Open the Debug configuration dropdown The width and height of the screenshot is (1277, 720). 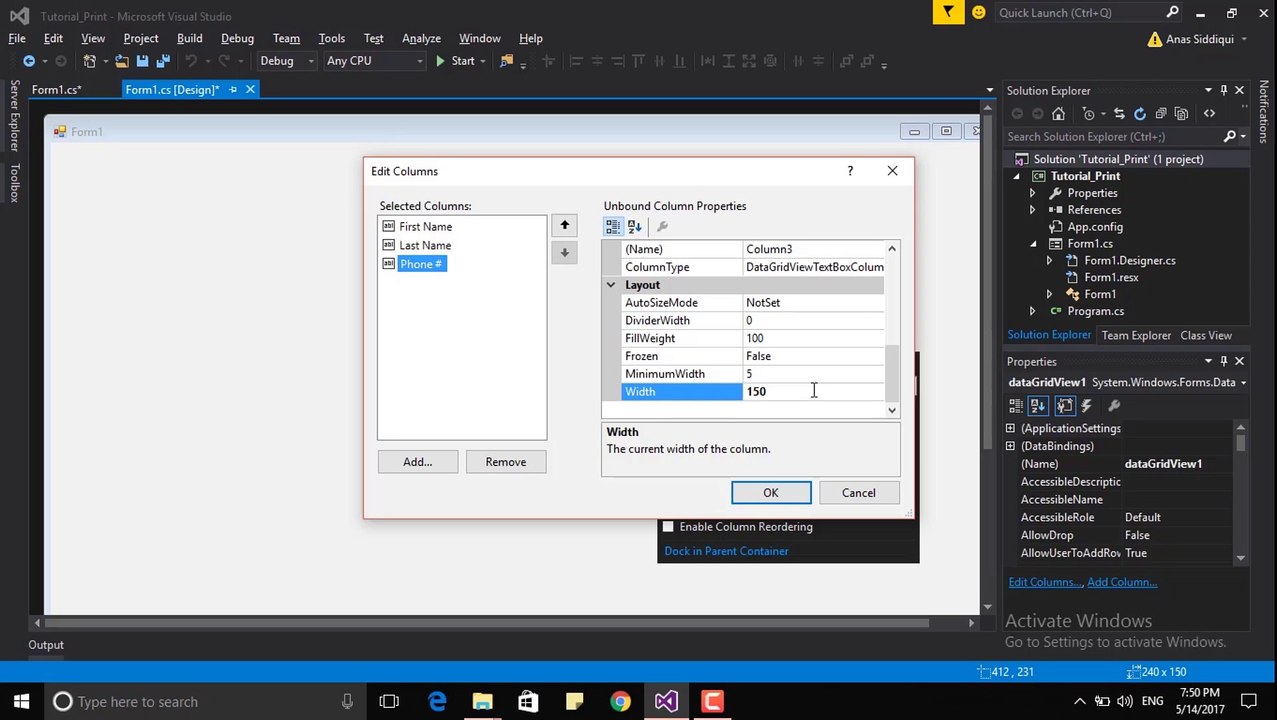287,61
